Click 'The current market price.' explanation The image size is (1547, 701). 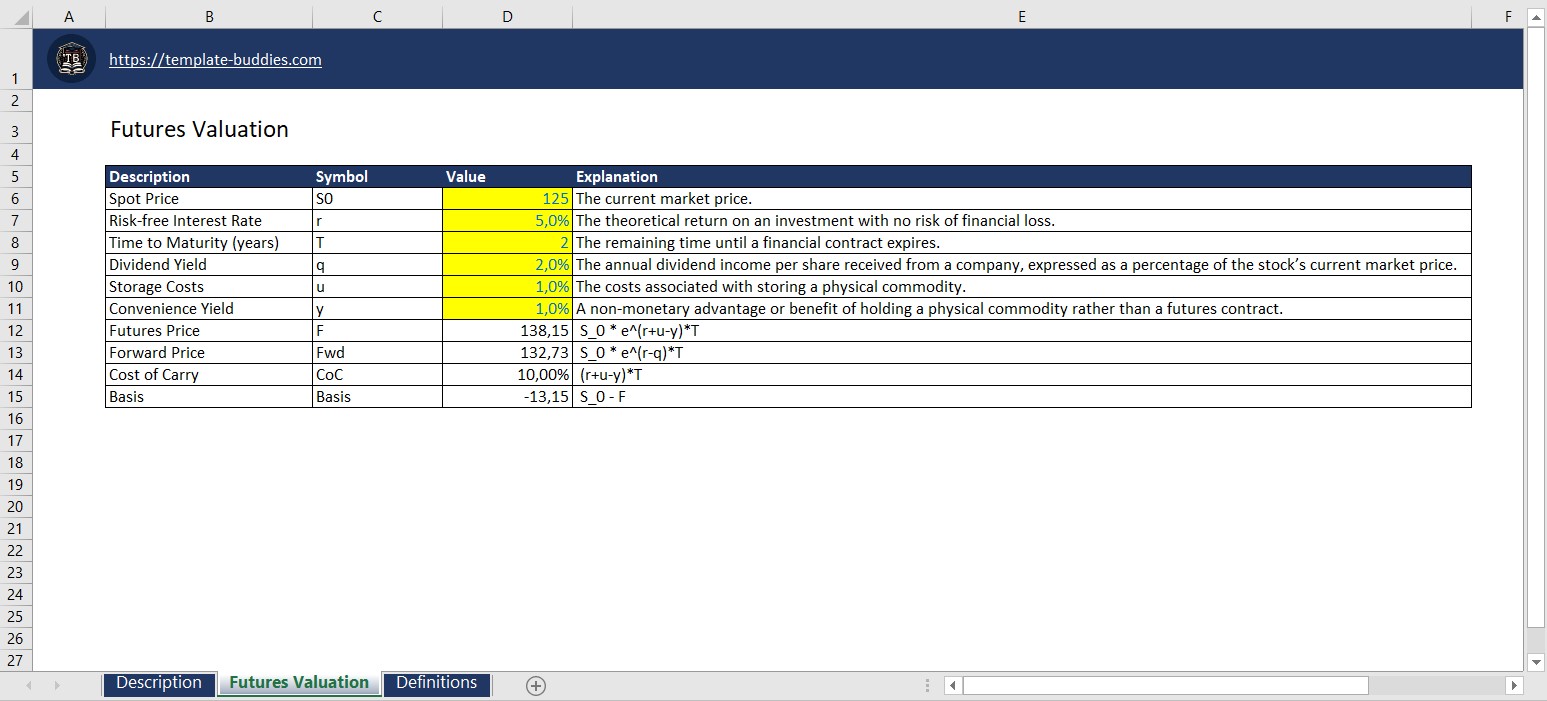[664, 199]
